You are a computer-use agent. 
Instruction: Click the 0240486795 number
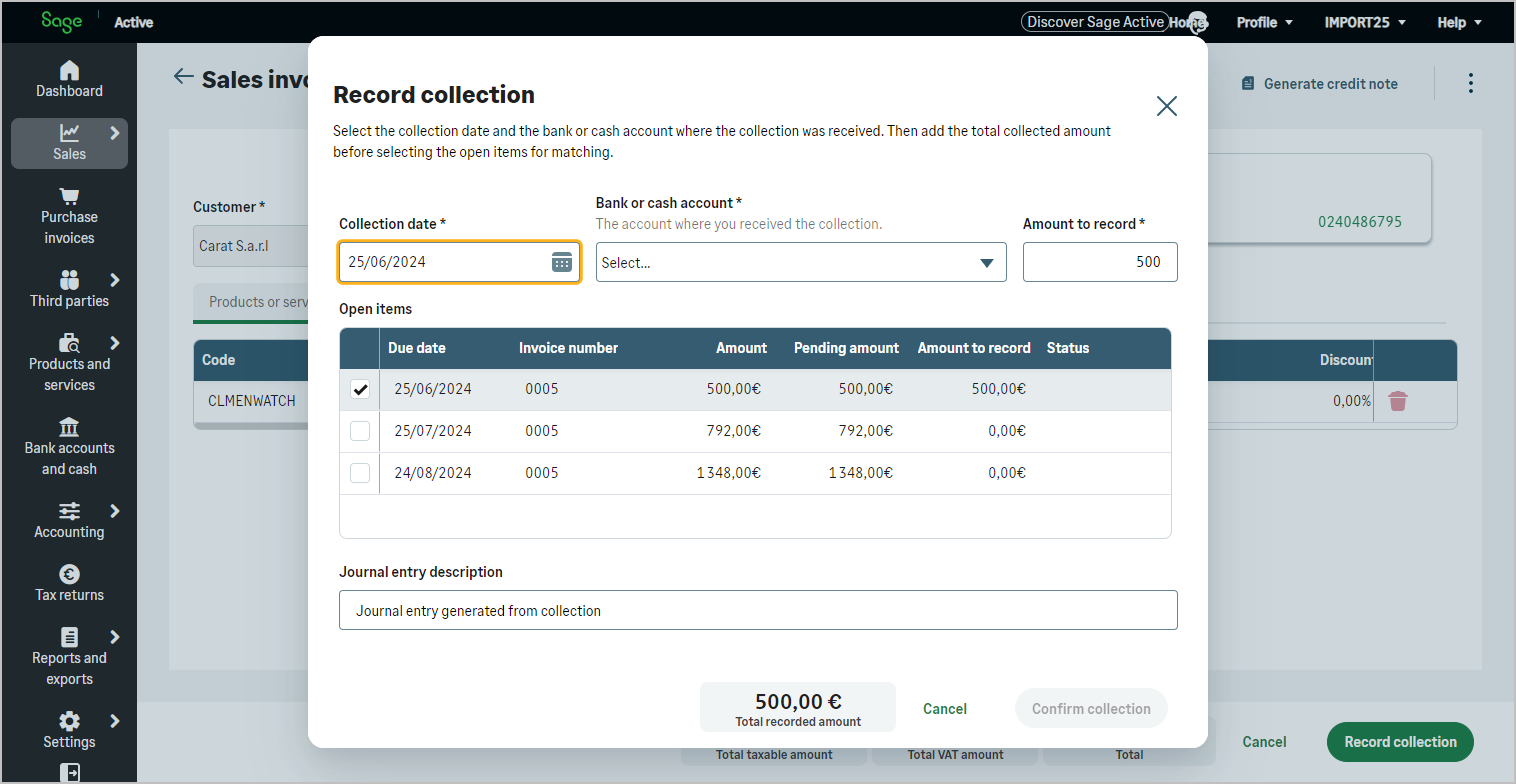[x=1360, y=221]
